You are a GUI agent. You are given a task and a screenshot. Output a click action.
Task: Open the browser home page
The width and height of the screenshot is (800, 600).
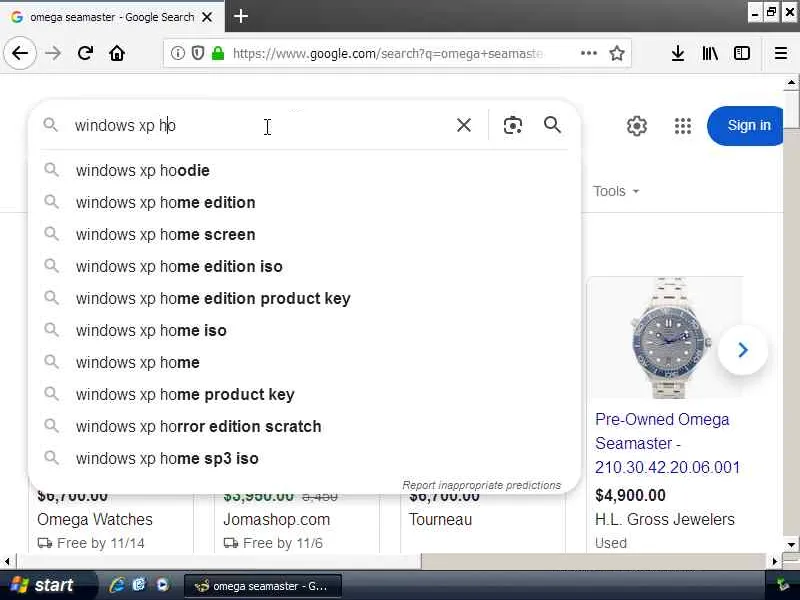(x=117, y=53)
